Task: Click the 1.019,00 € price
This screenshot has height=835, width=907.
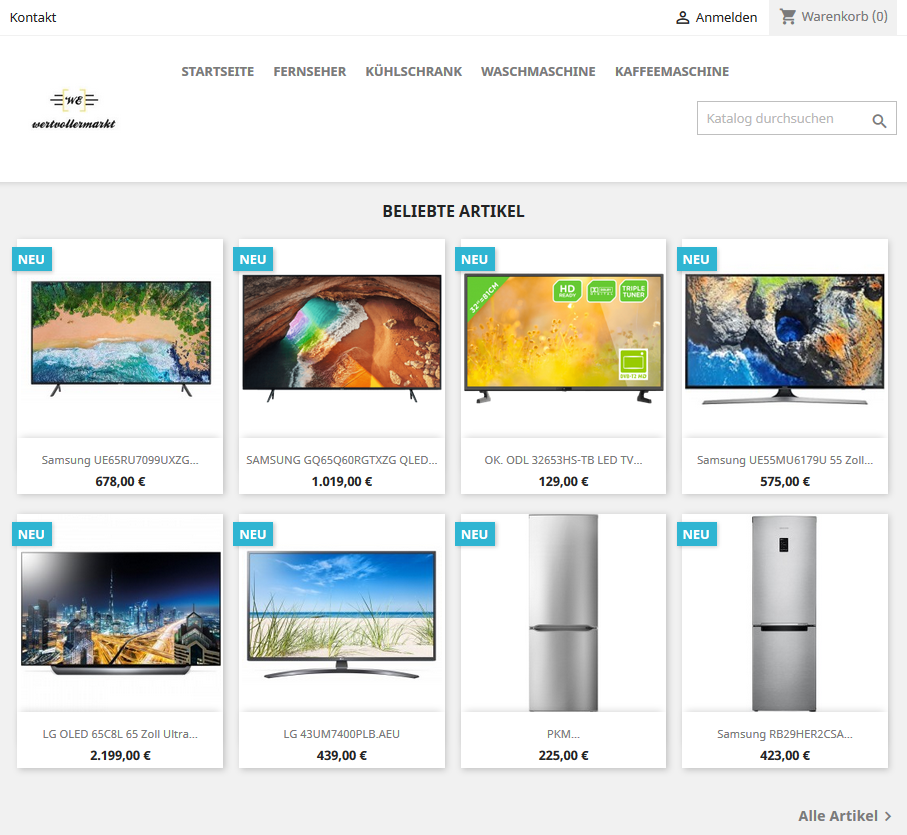Action: [342, 482]
